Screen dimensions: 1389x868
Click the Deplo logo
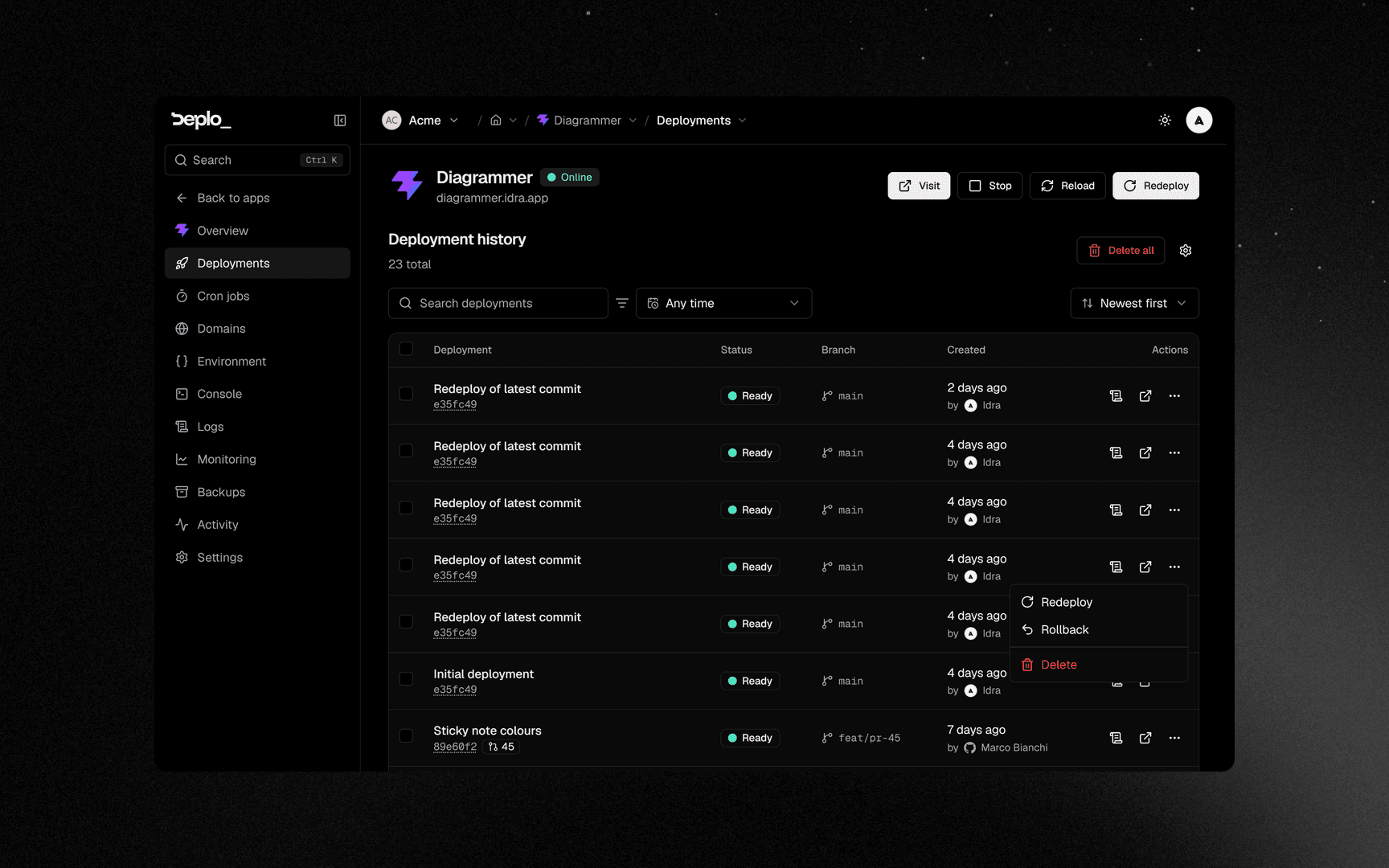tap(201, 120)
